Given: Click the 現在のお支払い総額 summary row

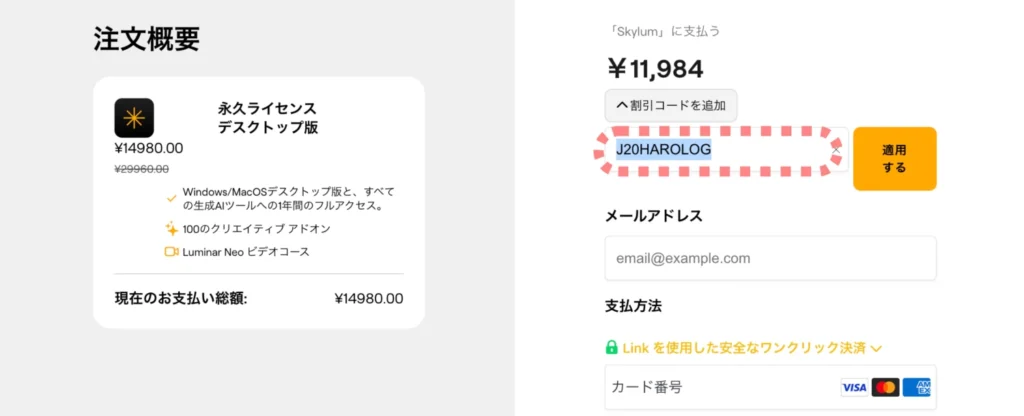Looking at the screenshot, I should [259, 299].
